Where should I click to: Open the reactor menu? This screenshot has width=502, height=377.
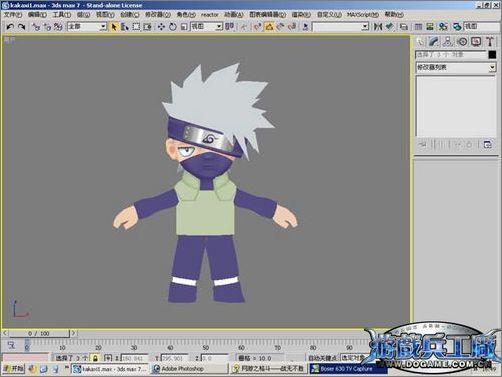209,15
